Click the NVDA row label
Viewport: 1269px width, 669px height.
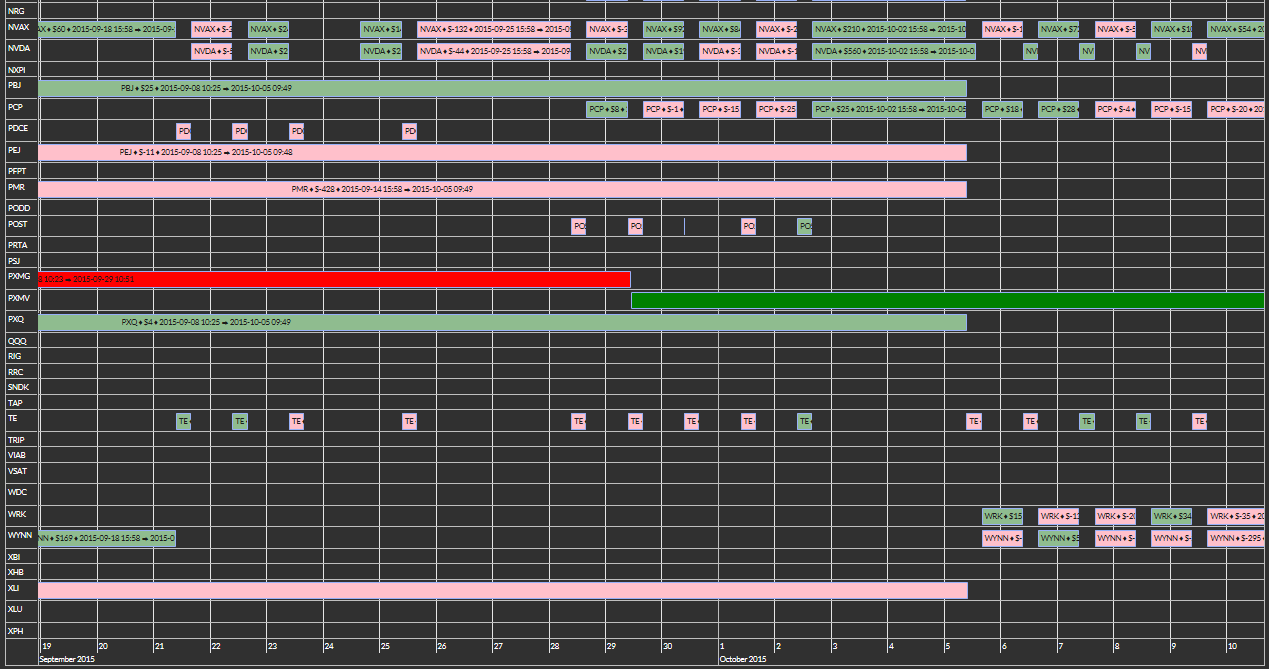click(18, 48)
